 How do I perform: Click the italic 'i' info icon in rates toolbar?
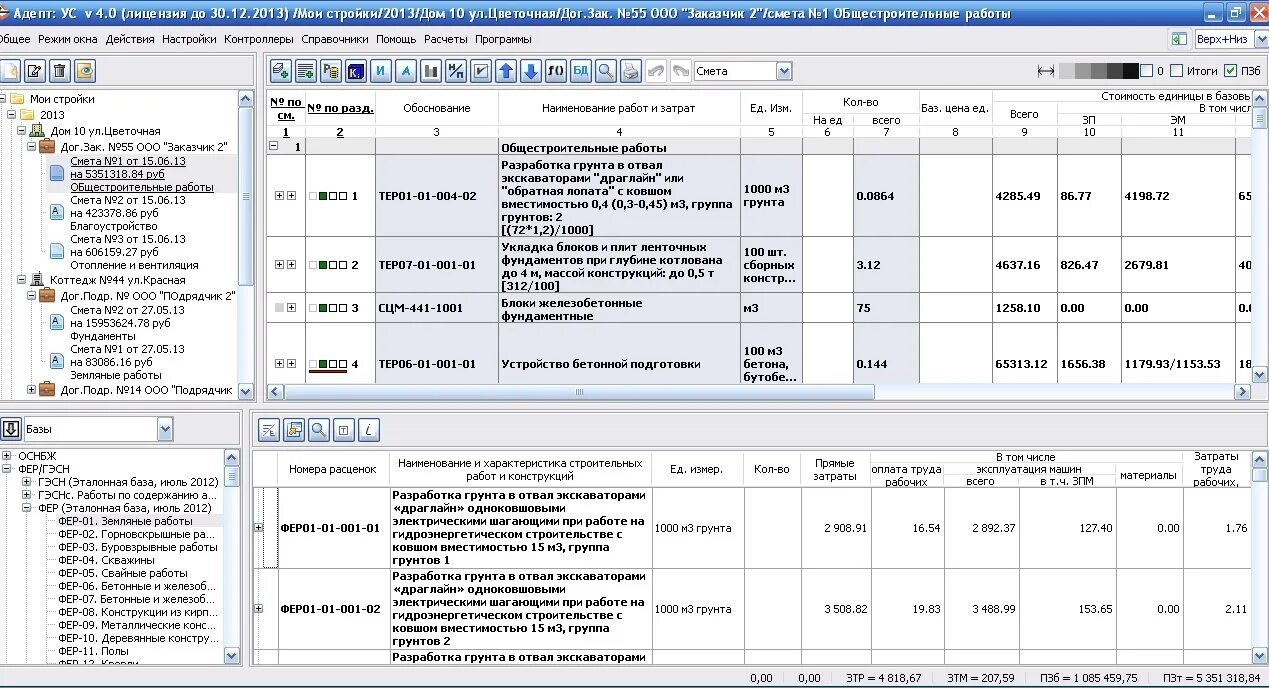pyautogui.click(x=369, y=430)
